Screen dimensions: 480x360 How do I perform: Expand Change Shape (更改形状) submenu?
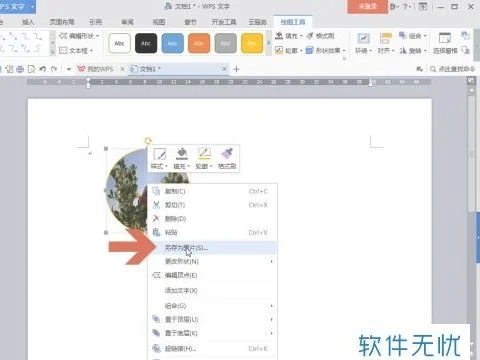click(271, 261)
